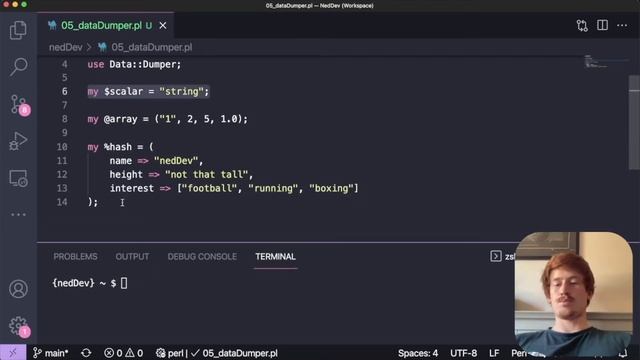This screenshot has height=360, width=640.
Task: Click the text "use Data::Dumper;"
Action: [x=134, y=64]
